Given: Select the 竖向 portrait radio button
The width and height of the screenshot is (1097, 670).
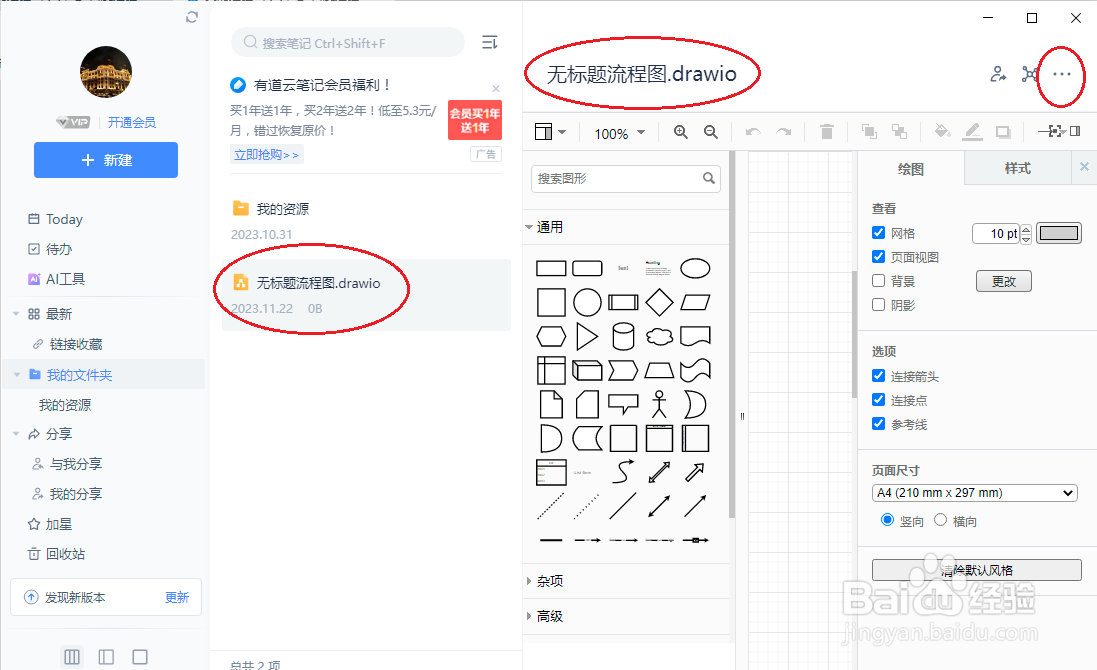Looking at the screenshot, I should (x=887, y=520).
